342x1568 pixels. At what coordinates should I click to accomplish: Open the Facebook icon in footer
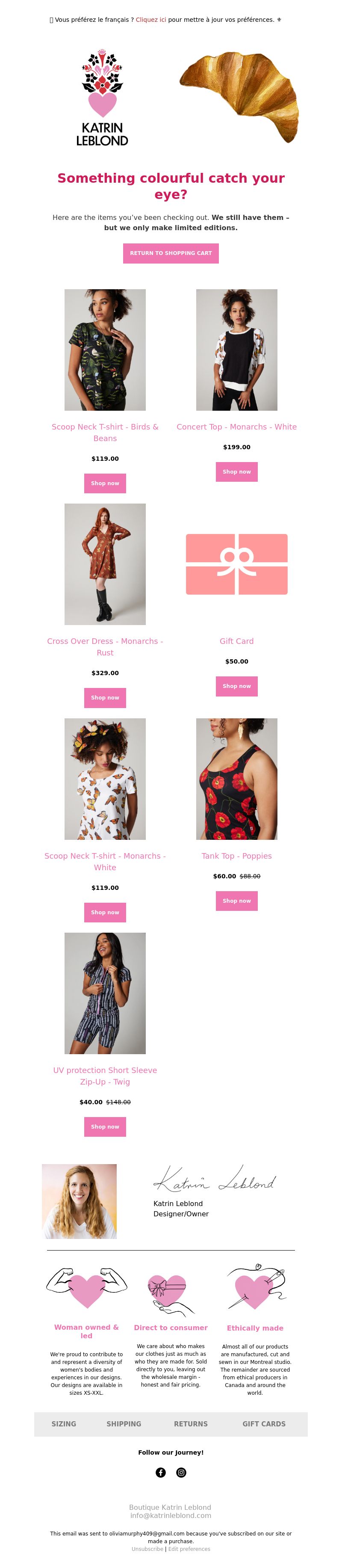pos(161,1473)
